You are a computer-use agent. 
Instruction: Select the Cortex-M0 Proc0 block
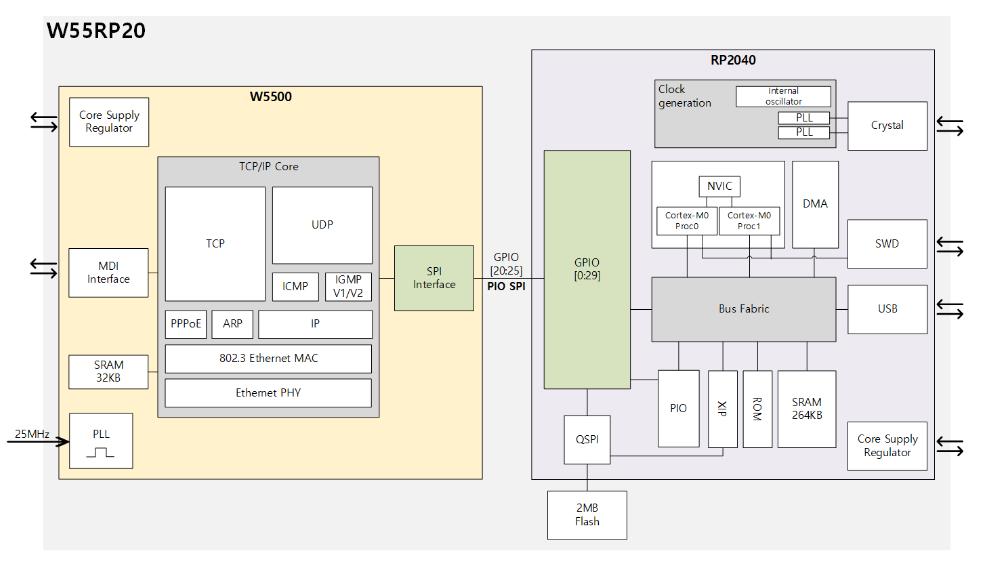point(686,221)
